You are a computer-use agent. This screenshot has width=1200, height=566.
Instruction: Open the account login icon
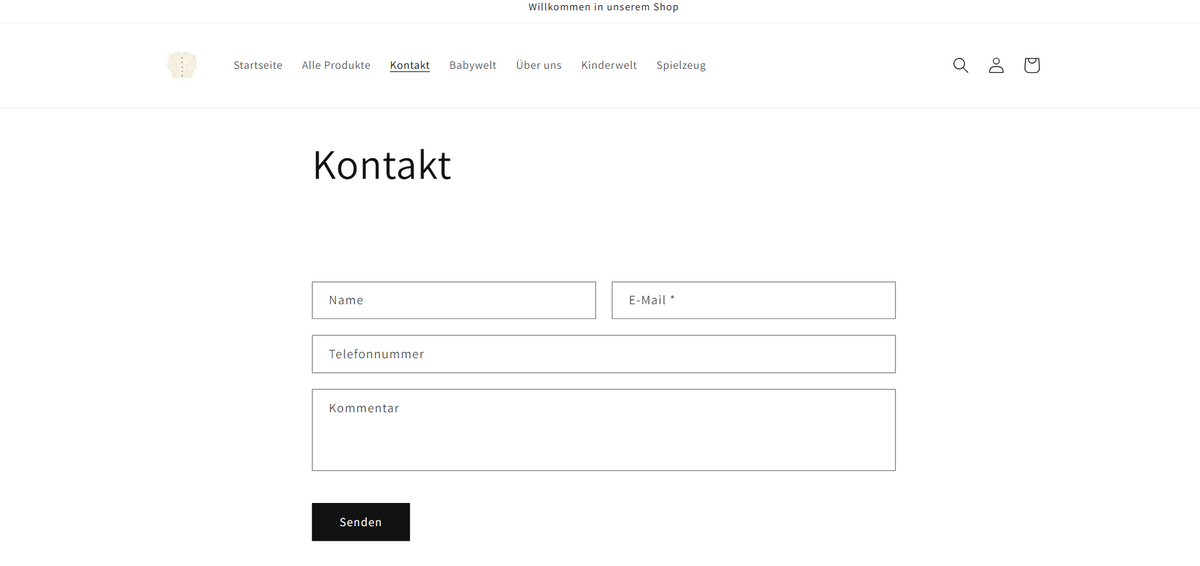click(996, 65)
